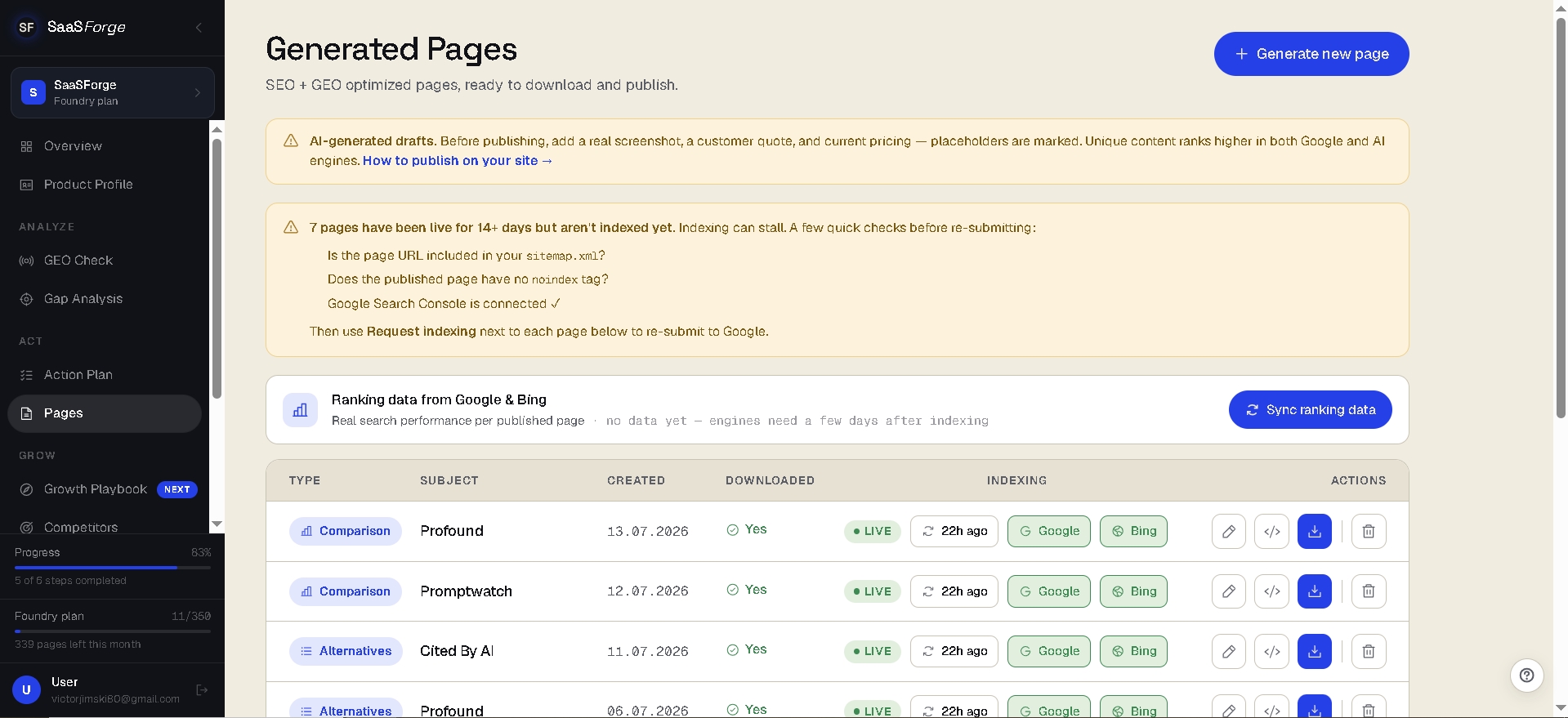This screenshot has width=1568, height=718.
Task: Click the INDEXING column header
Action: click(x=1016, y=480)
